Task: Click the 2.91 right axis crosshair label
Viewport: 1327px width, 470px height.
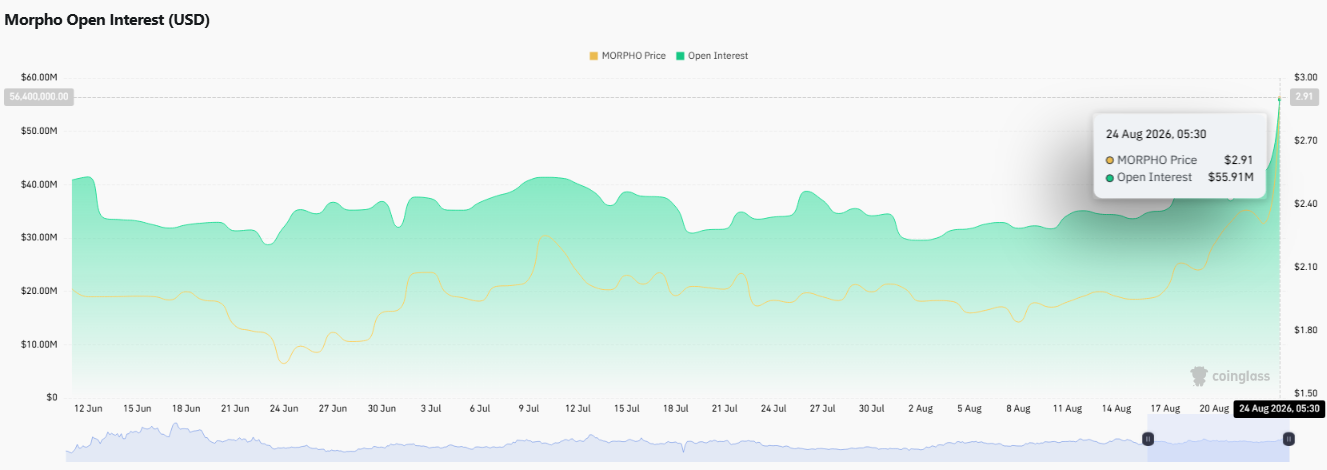Action: [1304, 97]
